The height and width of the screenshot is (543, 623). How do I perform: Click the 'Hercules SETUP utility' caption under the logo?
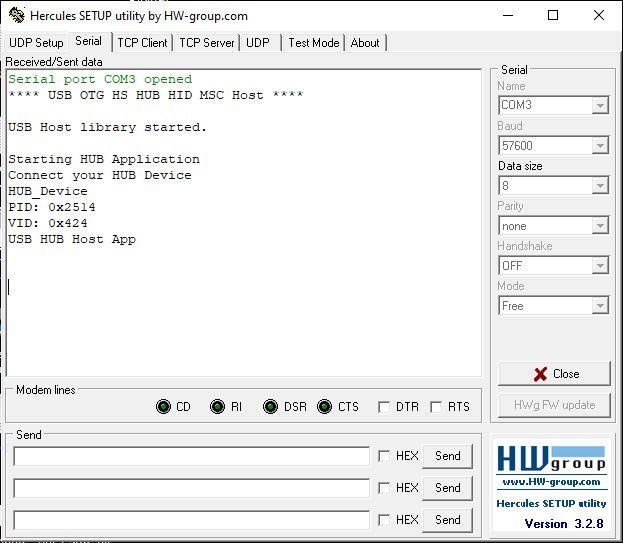[x=551, y=503]
